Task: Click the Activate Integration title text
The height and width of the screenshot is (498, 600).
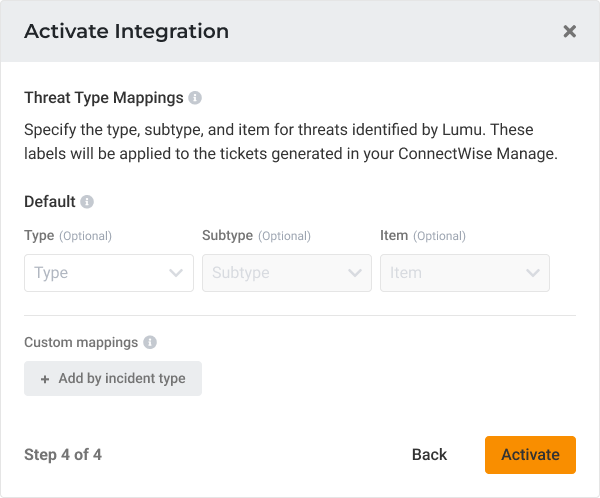Action: pos(126,31)
